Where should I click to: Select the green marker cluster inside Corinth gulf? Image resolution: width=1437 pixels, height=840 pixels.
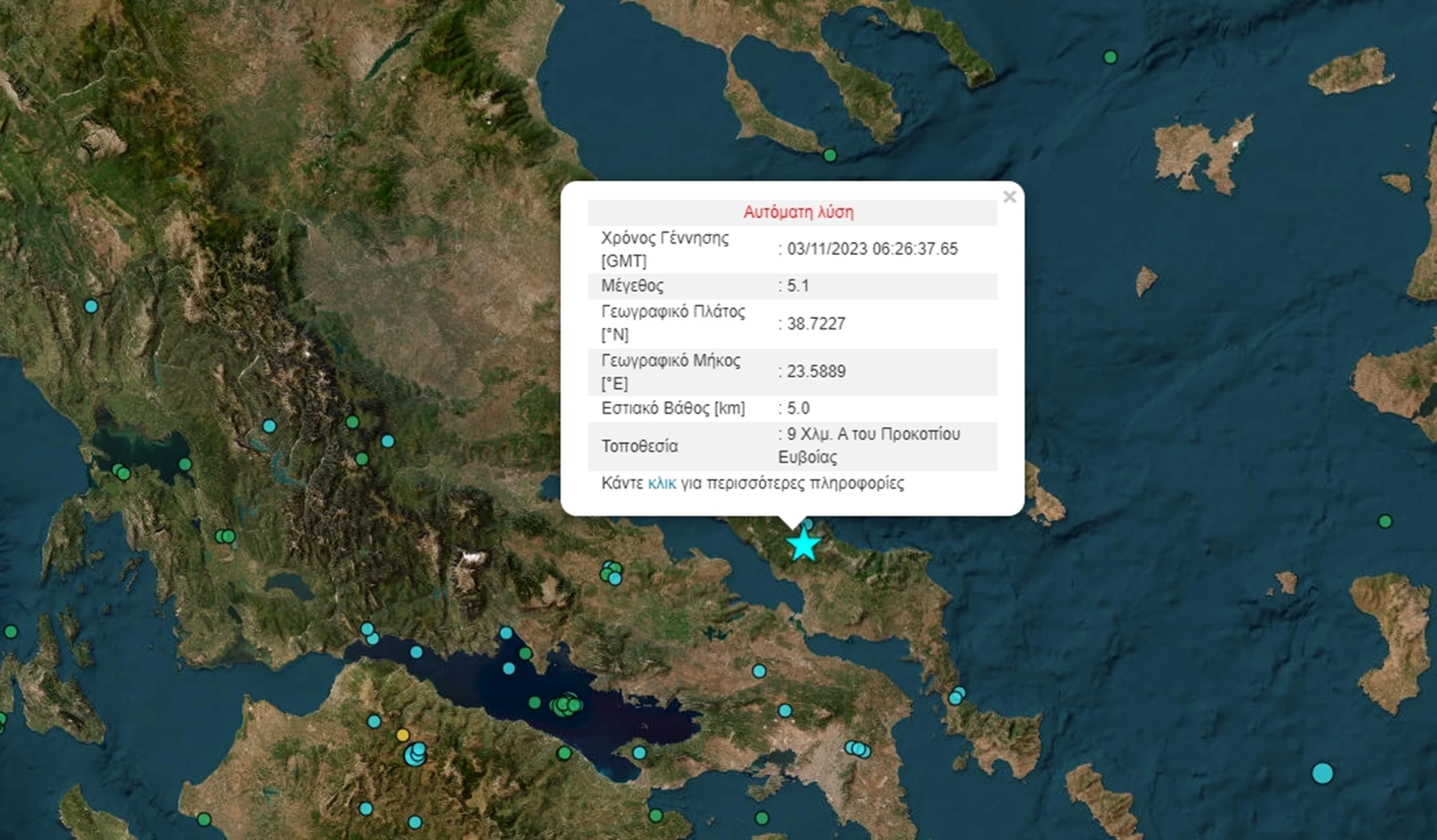tap(566, 705)
